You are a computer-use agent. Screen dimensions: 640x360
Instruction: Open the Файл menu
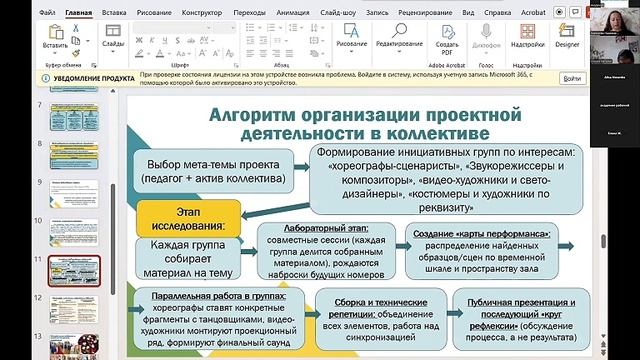click(x=47, y=13)
